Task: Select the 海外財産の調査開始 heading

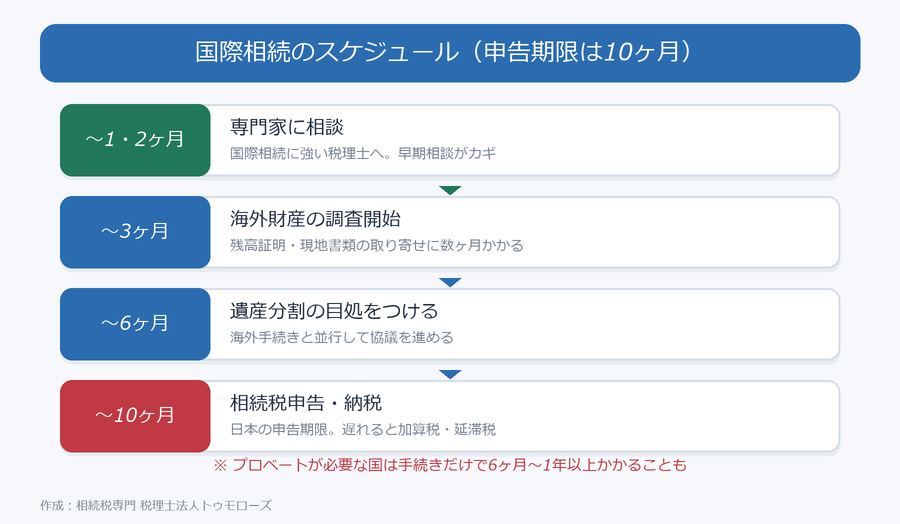Action: pyautogui.click(x=315, y=219)
